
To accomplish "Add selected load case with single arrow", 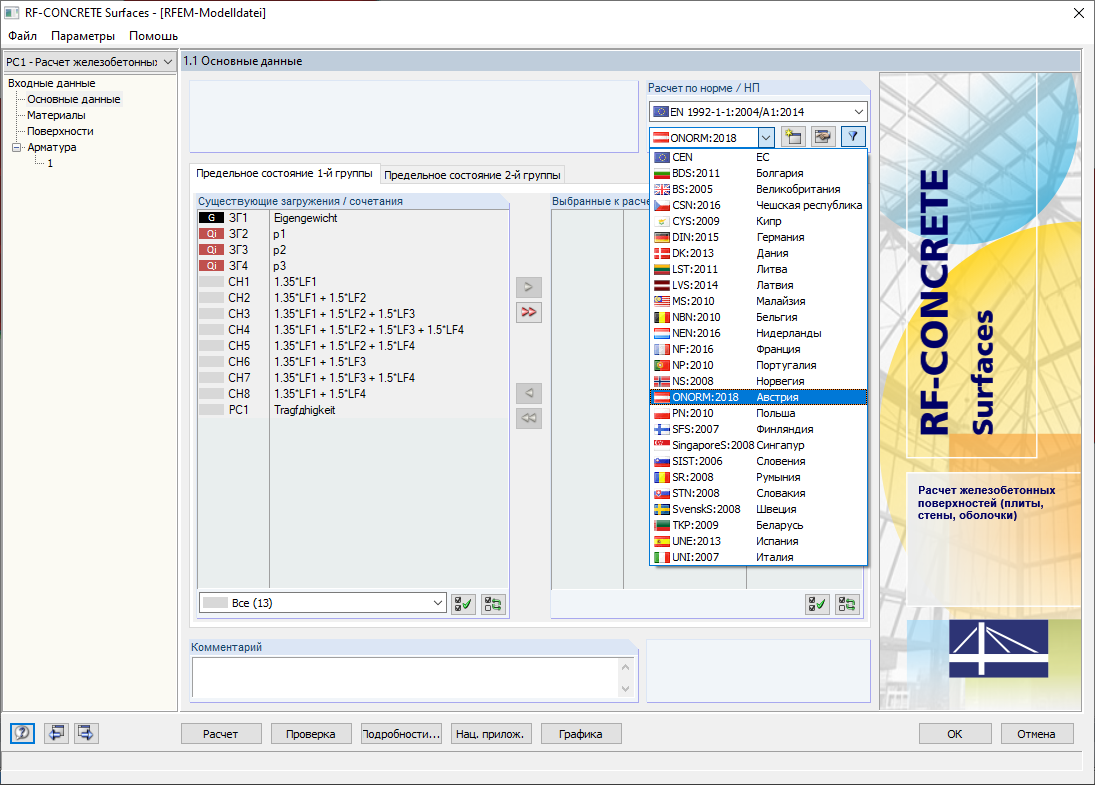I will click(x=529, y=287).
